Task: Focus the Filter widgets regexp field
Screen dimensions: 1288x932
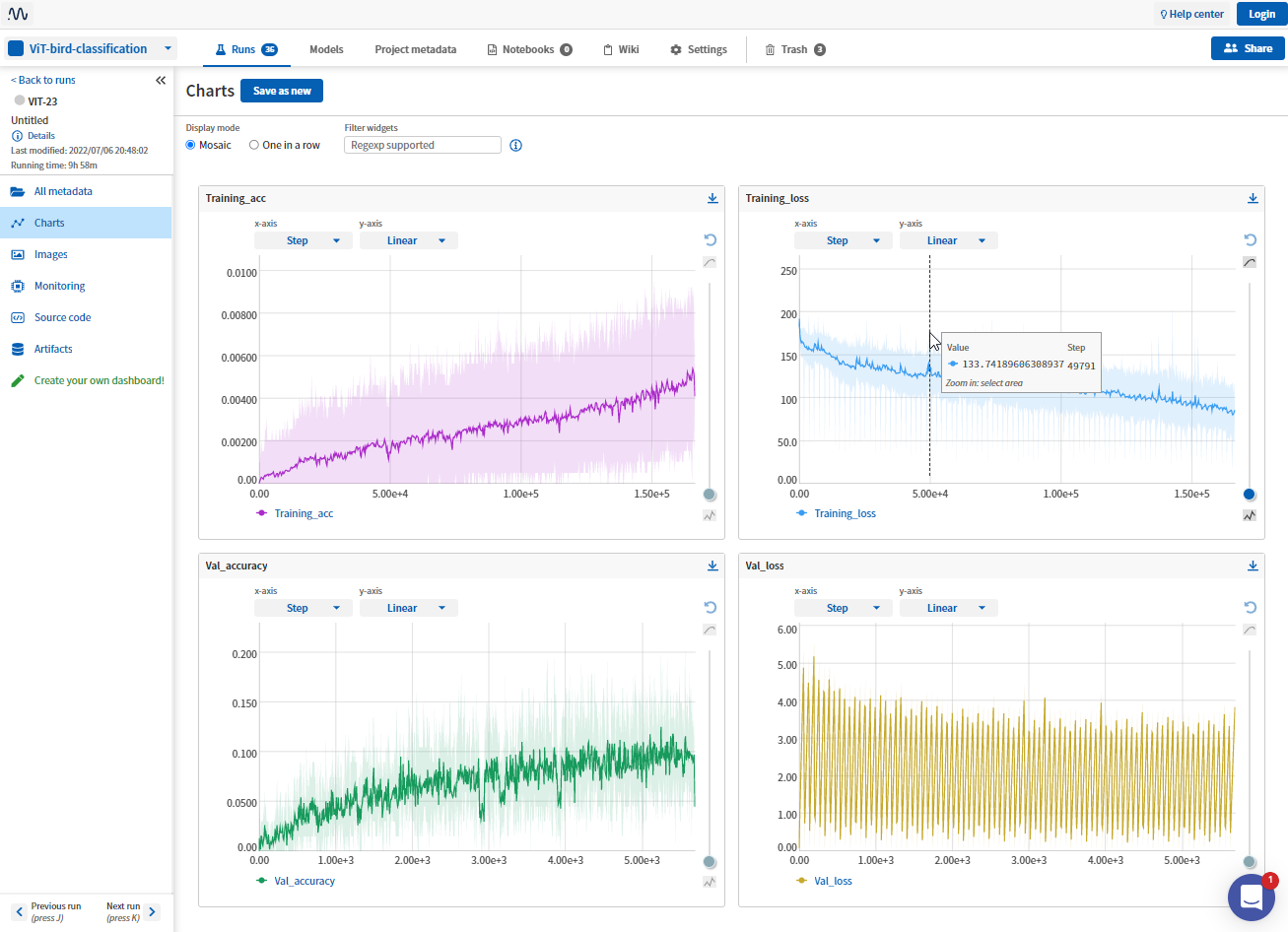Action: (x=422, y=145)
